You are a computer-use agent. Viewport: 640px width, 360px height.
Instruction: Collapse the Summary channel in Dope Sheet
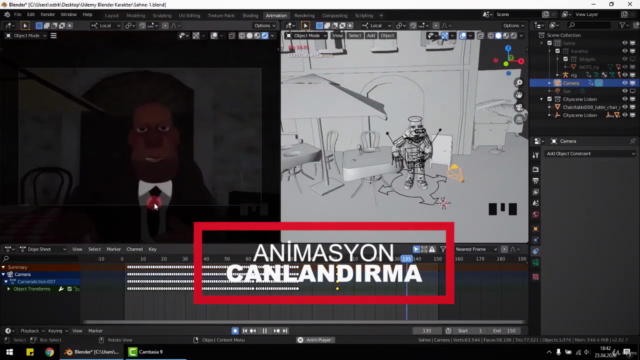(x=3, y=267)
